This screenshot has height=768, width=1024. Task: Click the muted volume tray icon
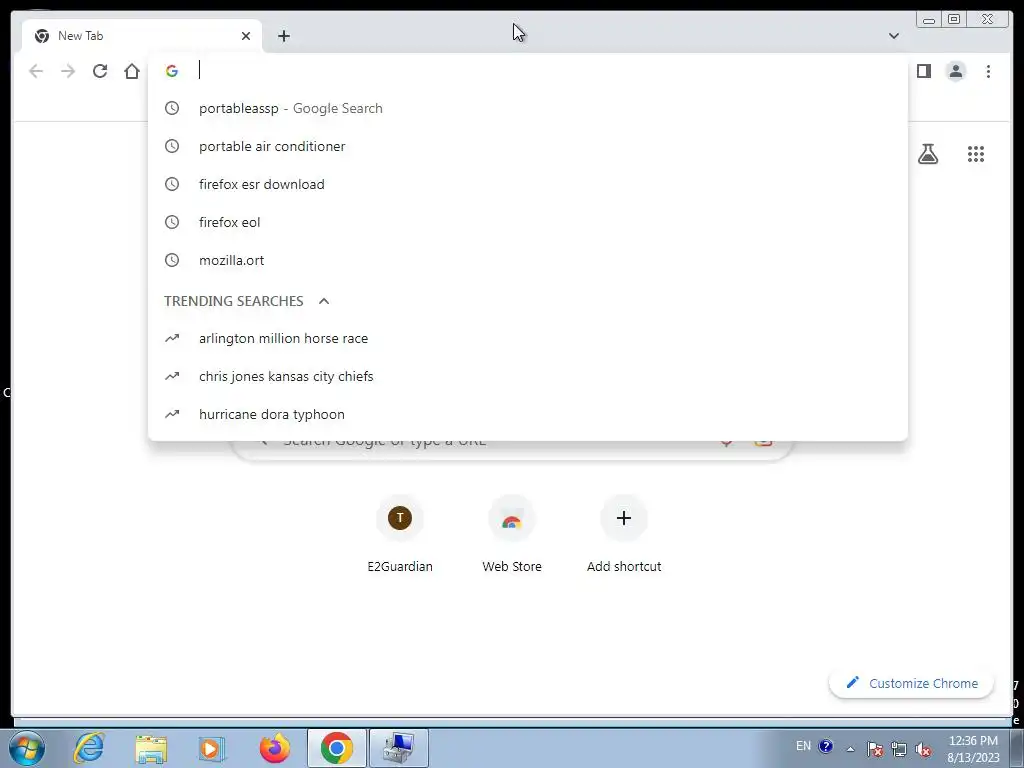[x=923, y=749]
